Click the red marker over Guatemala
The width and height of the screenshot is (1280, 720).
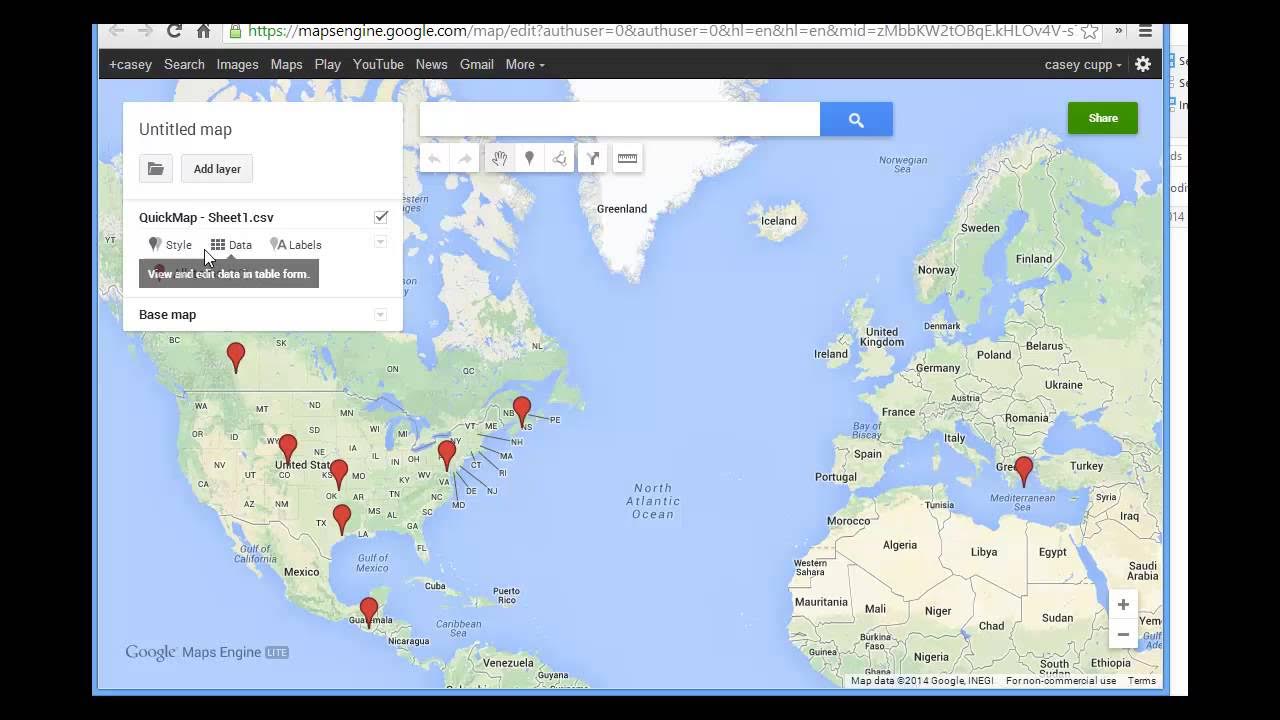(369, 611)
